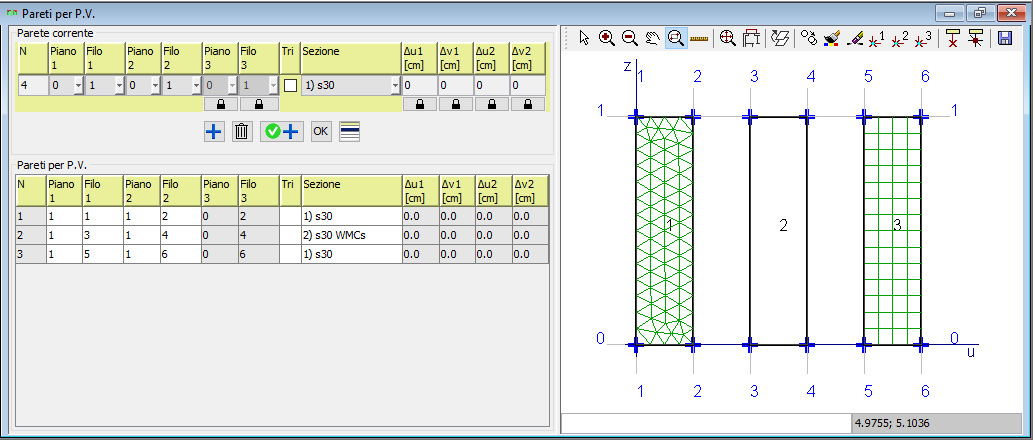Click the yellow beam with node icon
Image resolution: width=1033 pixels, height=440 pixels.
(976, 38)
